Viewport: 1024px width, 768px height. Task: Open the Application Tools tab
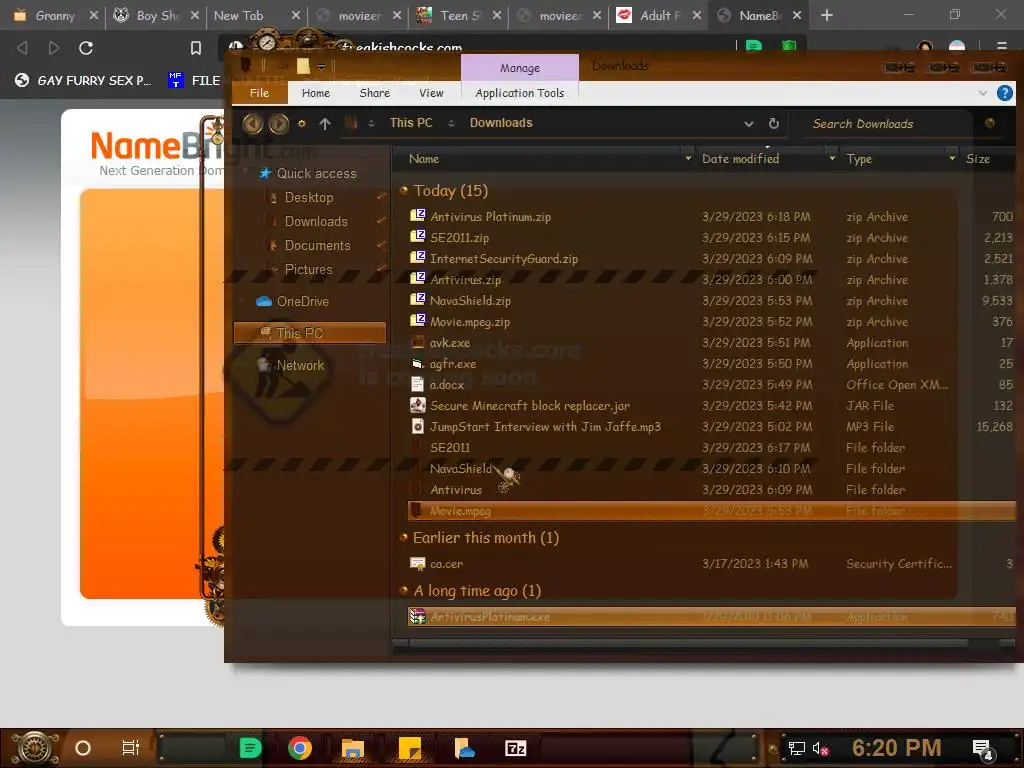tap(519, 93)
